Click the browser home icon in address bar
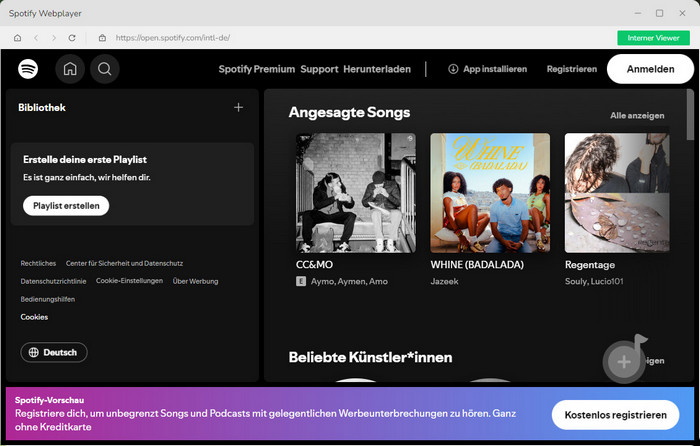Screen dimensions: 700x446 17,38
